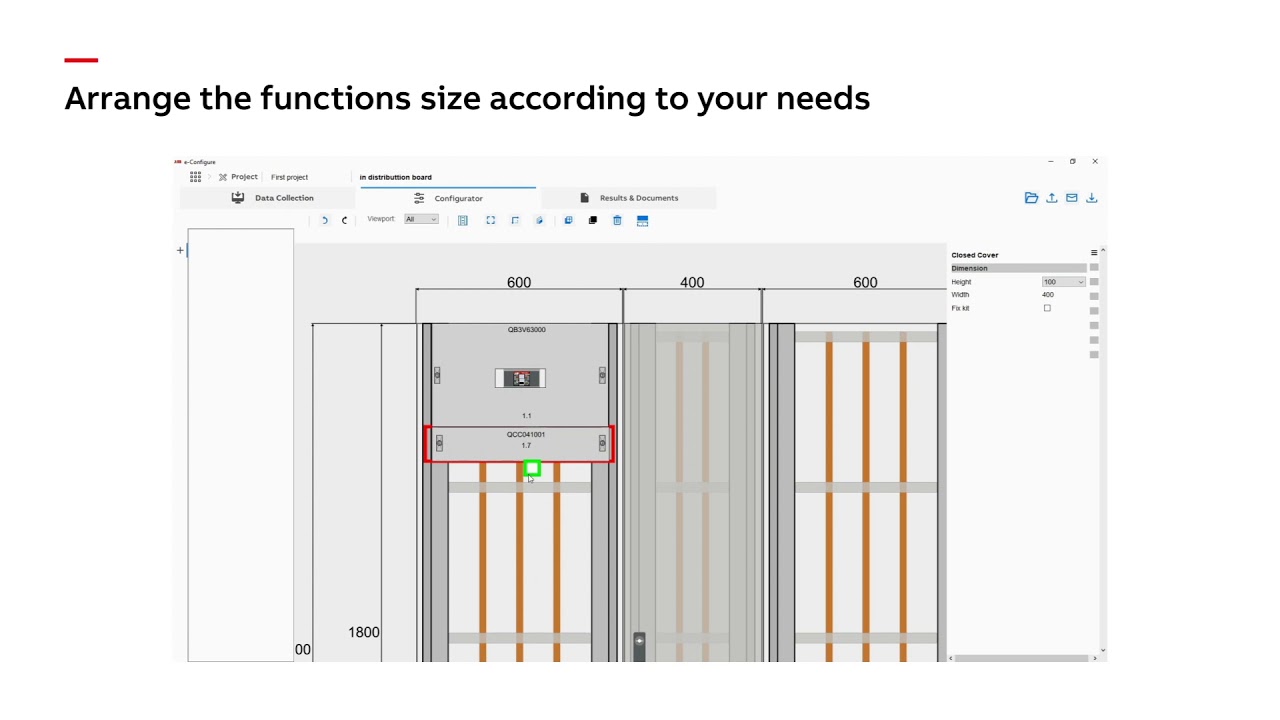The height and width of the screenshot is (720, 1280).
Task: Click the undo arrow icon
Action: coord(325,220)
